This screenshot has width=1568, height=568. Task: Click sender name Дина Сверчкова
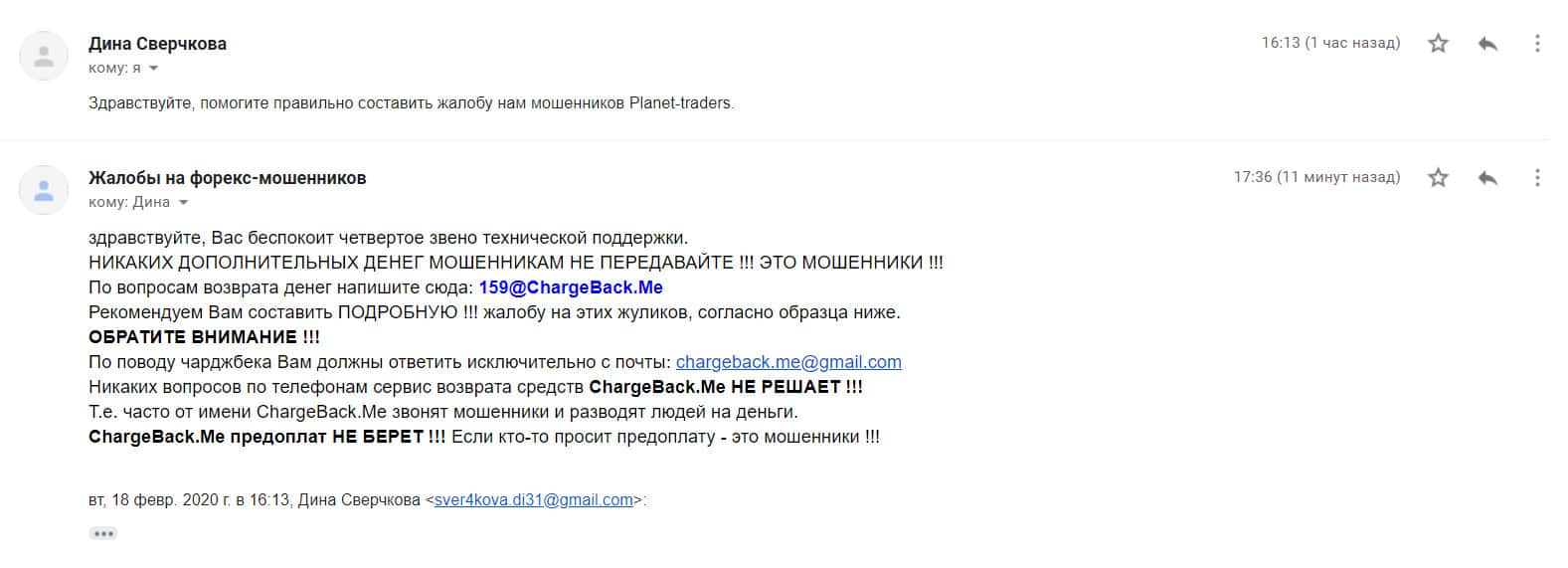point(157,44)
